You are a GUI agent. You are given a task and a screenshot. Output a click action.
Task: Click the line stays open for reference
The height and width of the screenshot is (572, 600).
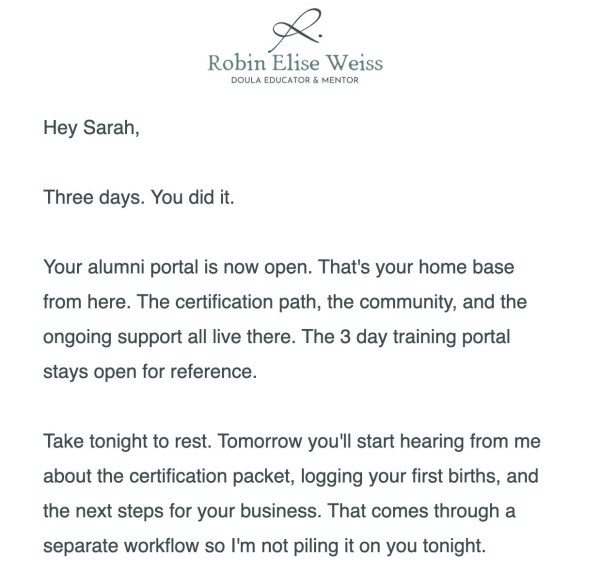tap(150, 372)
